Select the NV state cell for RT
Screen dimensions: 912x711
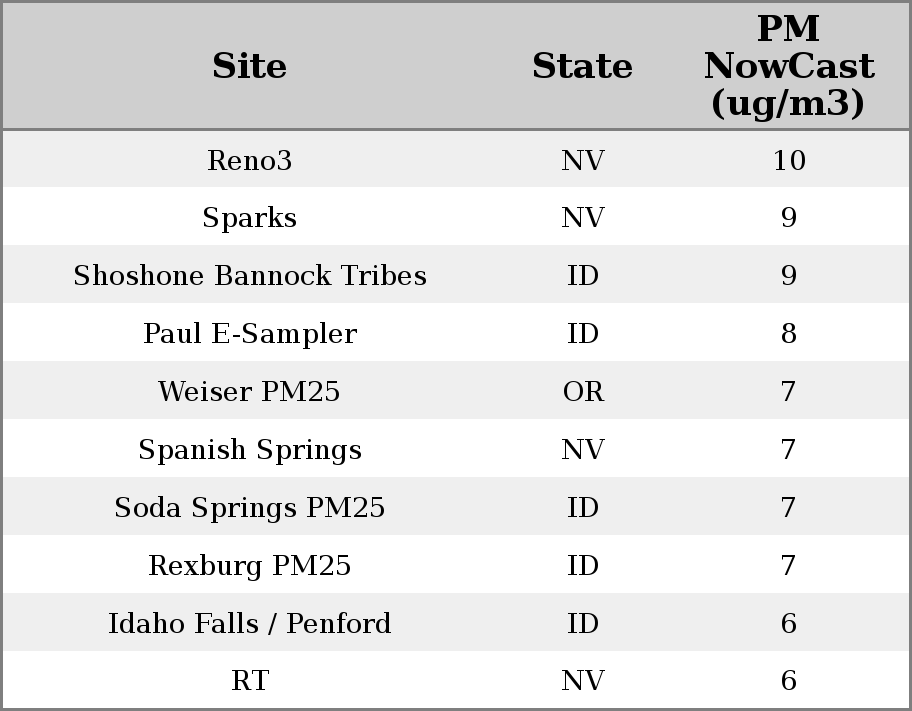[x=582, y=681]
